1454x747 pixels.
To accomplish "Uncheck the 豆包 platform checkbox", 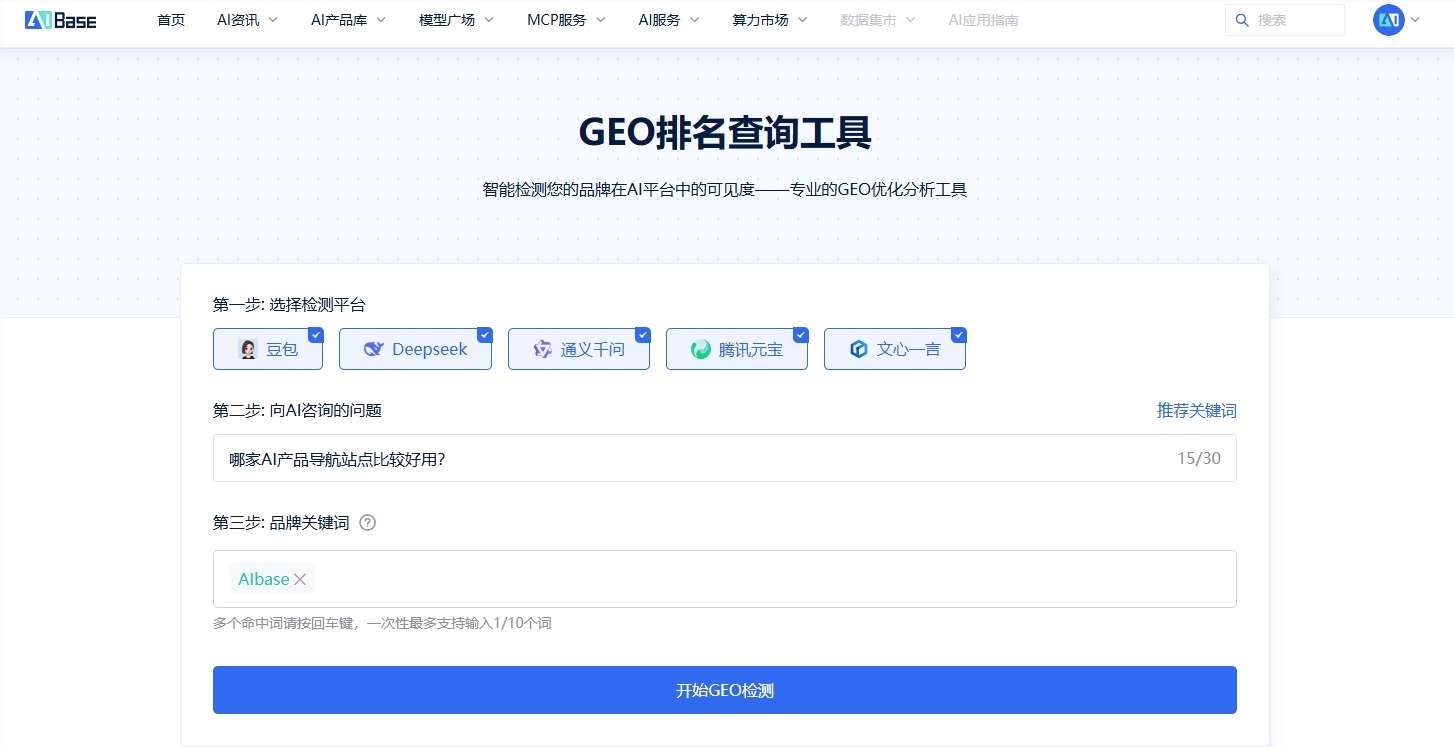I will [317, 335].
